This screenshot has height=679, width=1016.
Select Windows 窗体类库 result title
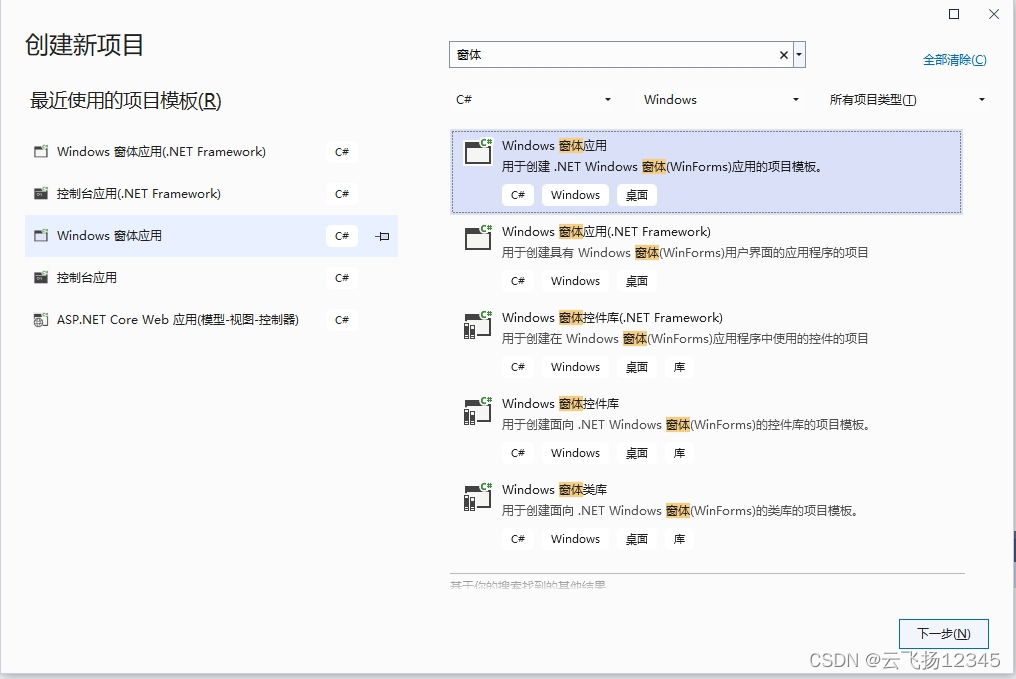pos(554,490)
